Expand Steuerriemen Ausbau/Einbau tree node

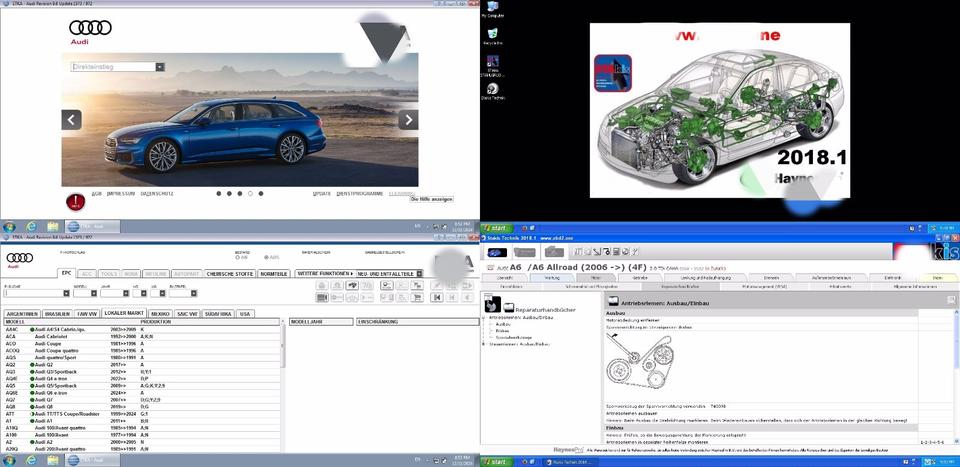tap(484, 344)
